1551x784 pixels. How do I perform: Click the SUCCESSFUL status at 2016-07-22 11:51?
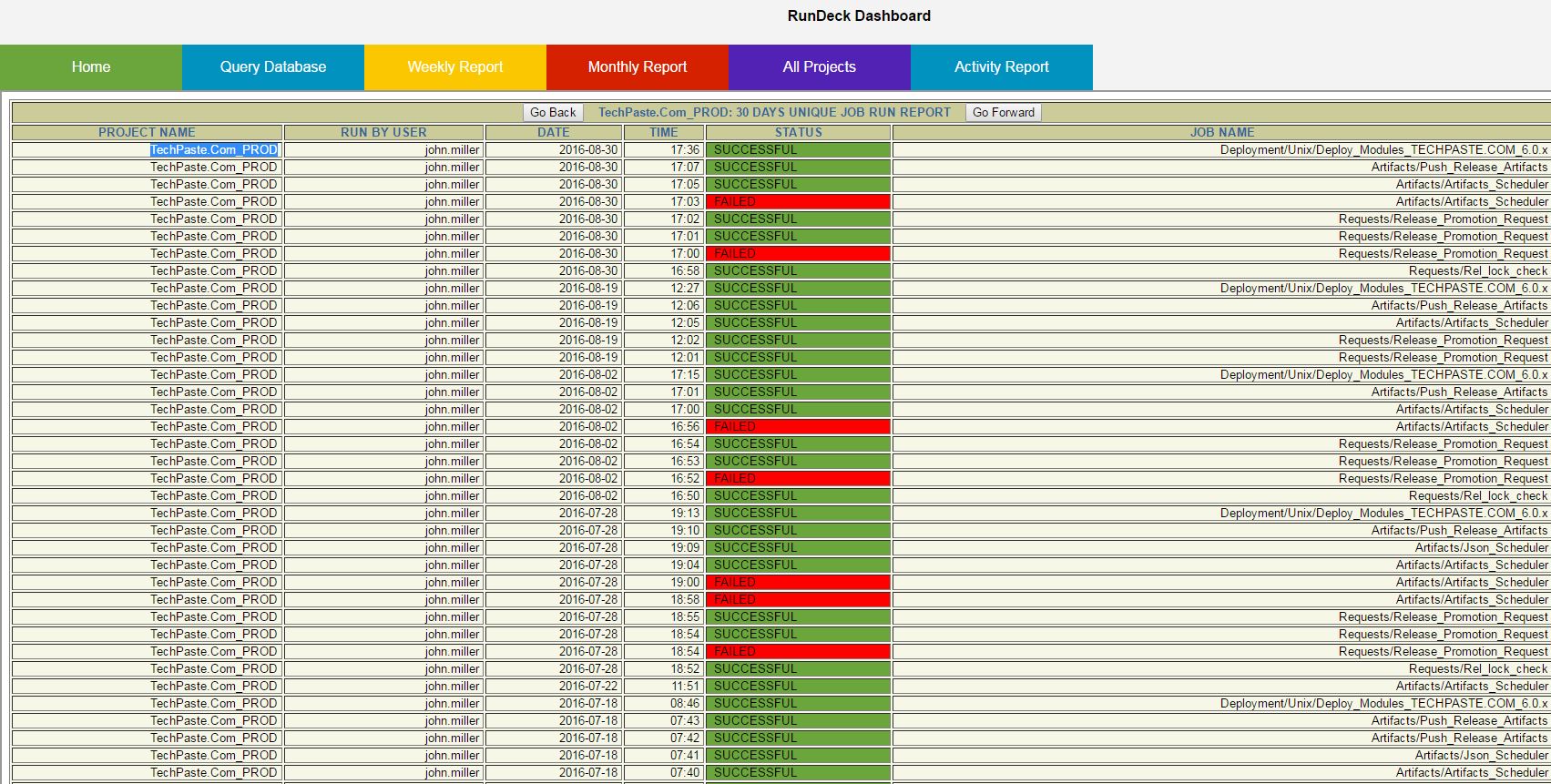(x=798, y=687)
